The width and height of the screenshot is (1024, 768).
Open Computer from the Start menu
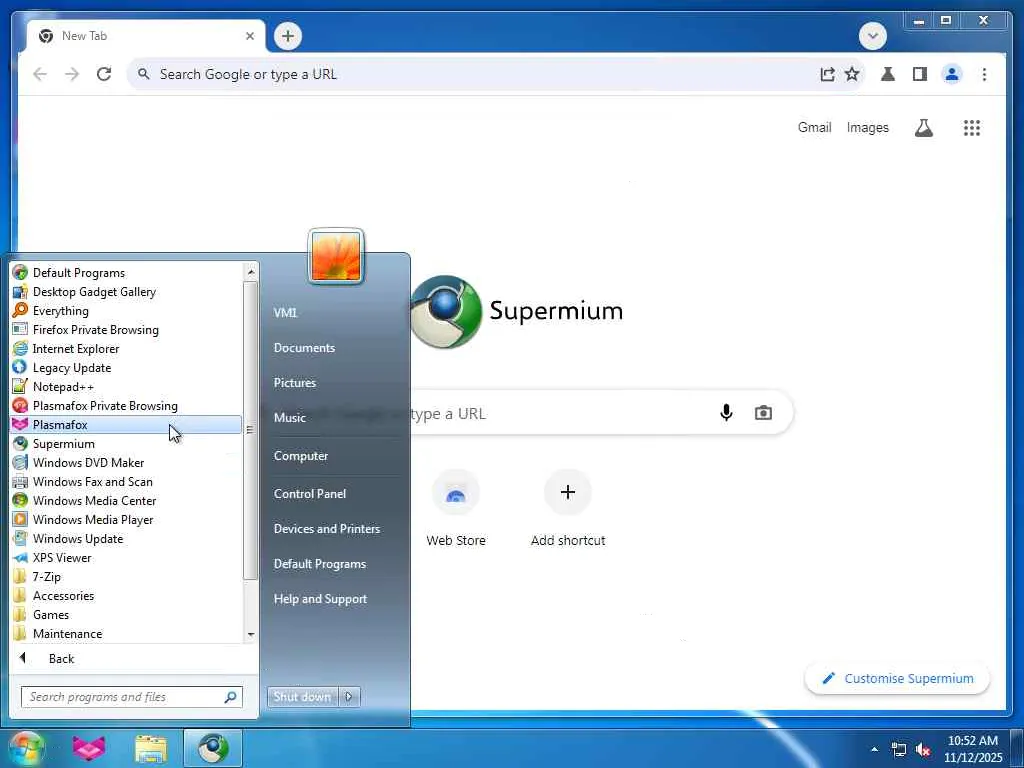(x=300, y=456)
